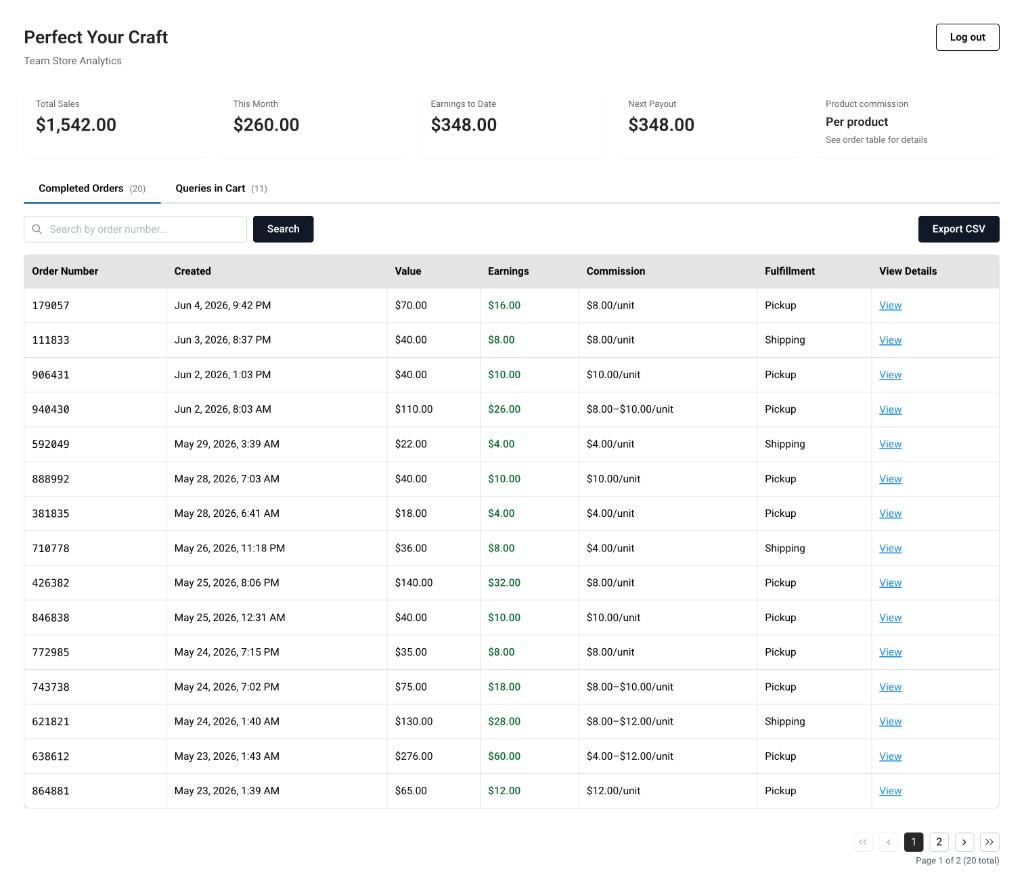View details for order 846838
This screenshot has width=1024, height=891.
coord(890,617)
